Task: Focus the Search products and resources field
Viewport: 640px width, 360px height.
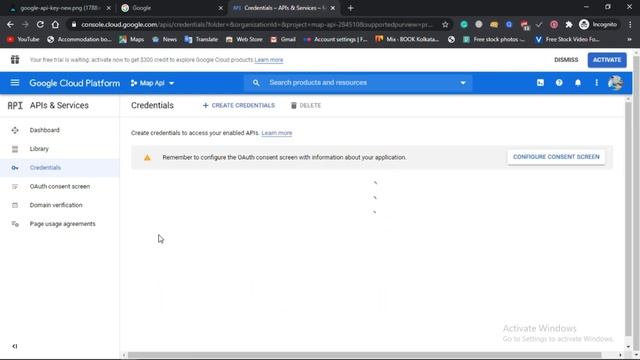Action: pyautogui.click(x=359, y=83)
